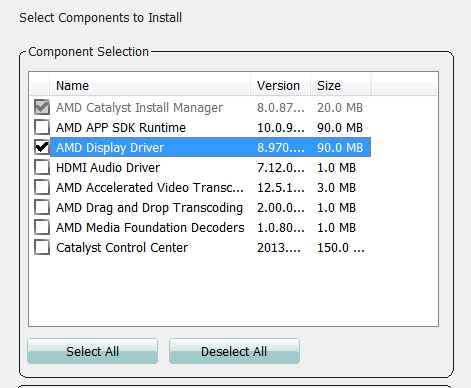Image resolution: width=471 pixels, height=388 pixels.
Task: Click version 2013.... of Catalyst Control Center
Action: 279,248
